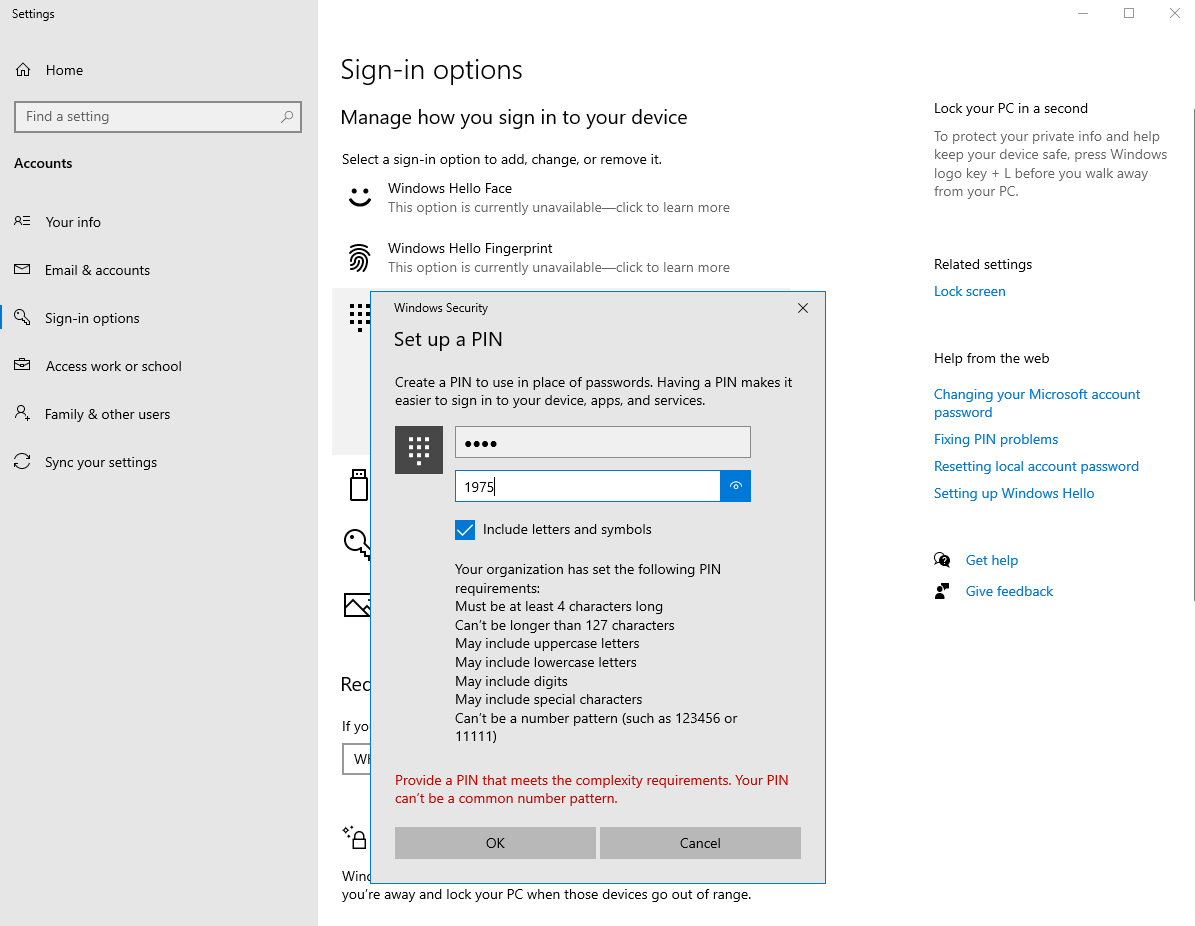Click the Give feedback icon
The width and height of the screenshot is (1195, 926).
(941, 591)
